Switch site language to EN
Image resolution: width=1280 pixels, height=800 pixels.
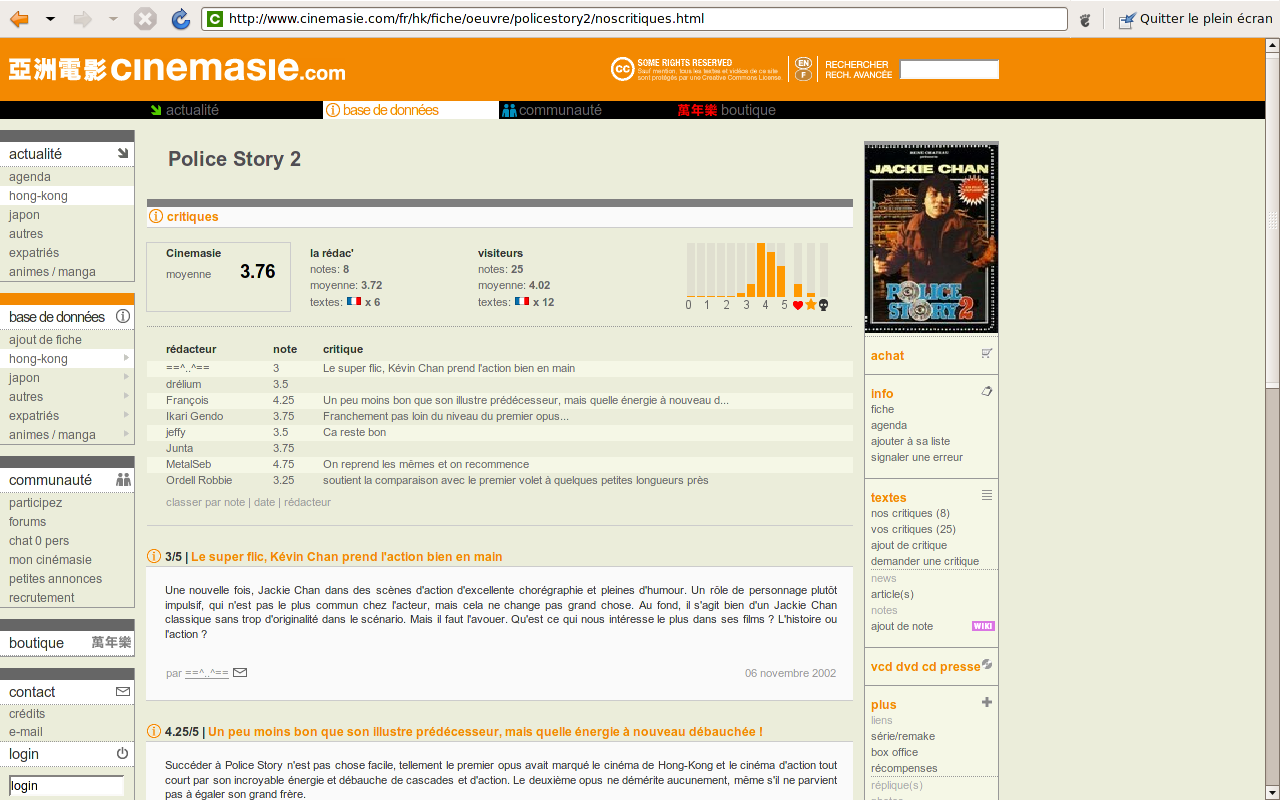pos(803,63)
